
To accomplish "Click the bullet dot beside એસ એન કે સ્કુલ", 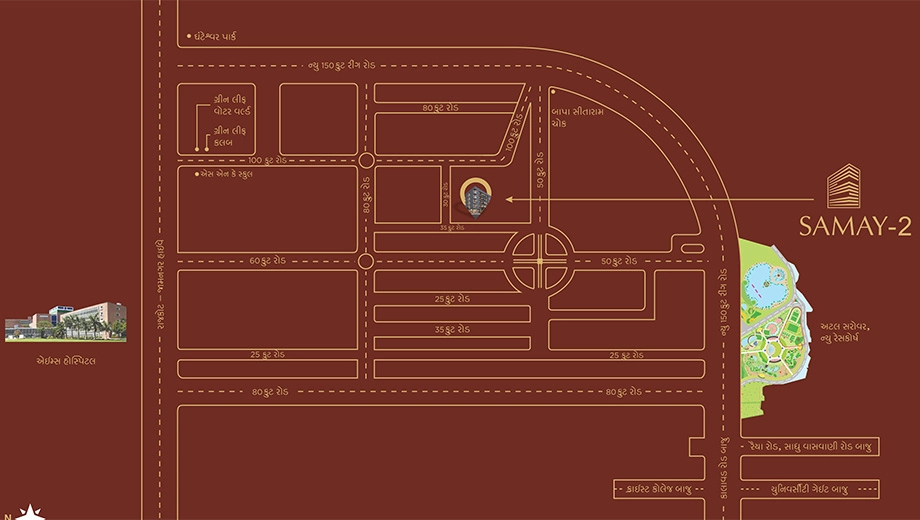I will tap(197, 174).
